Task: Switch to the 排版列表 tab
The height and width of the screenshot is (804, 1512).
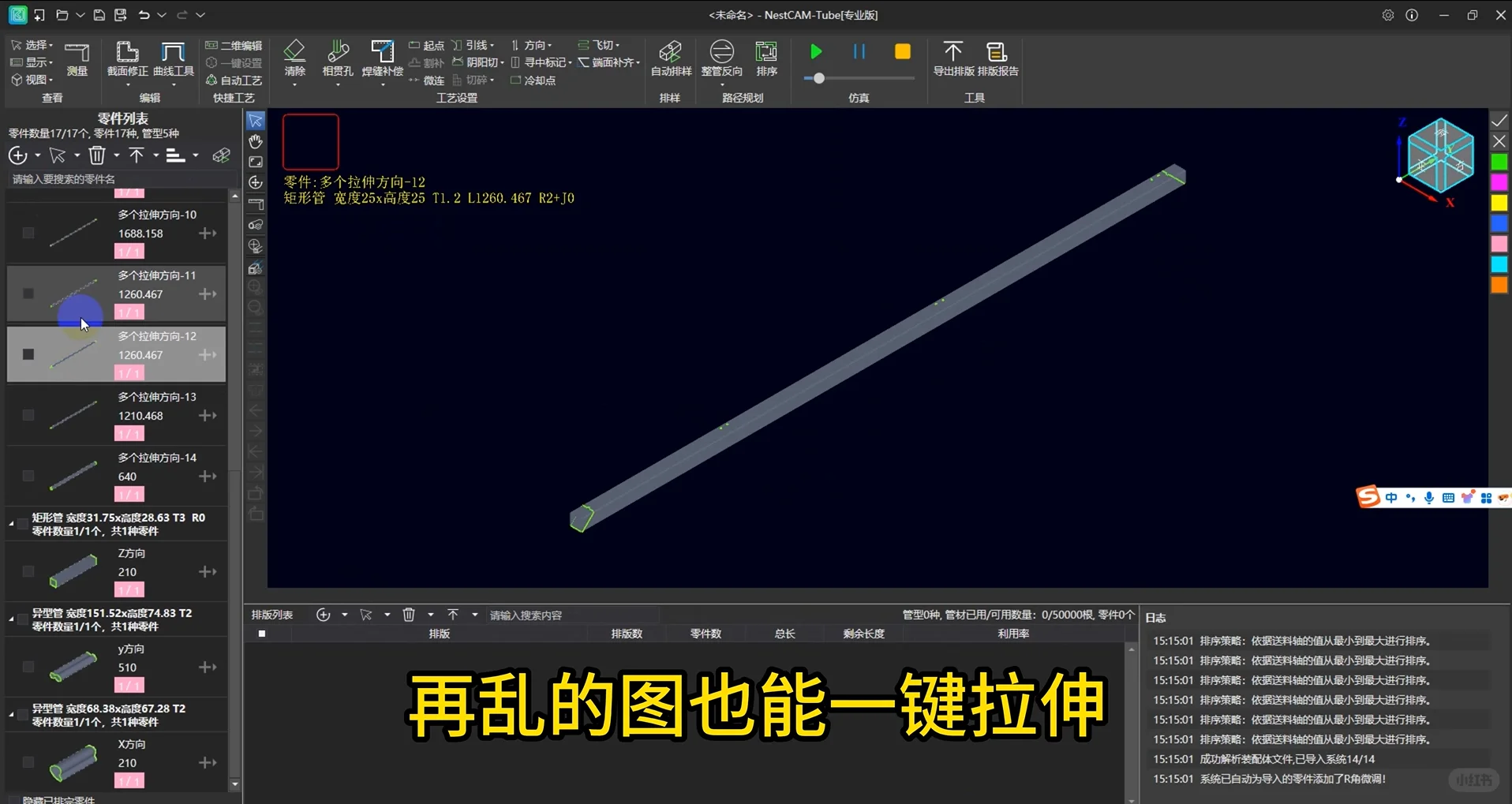Action: 271,615
